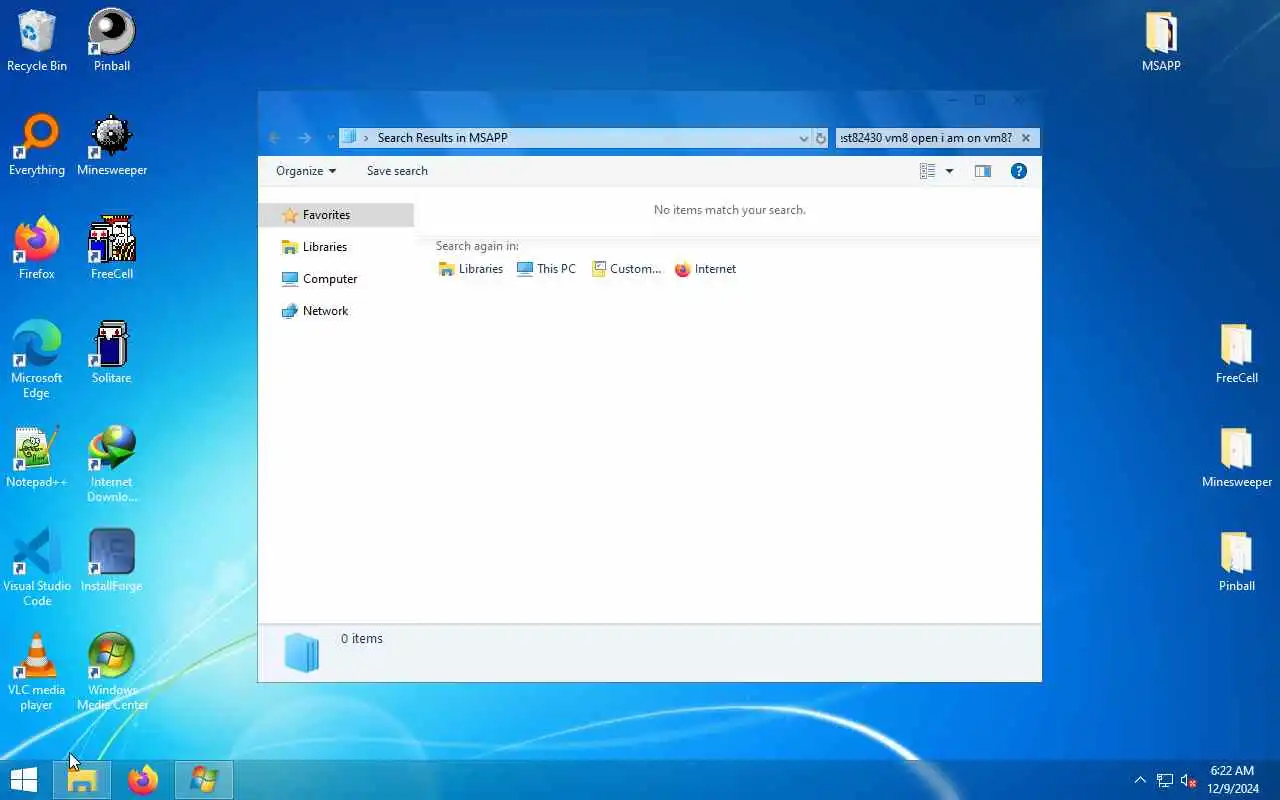Open the view options dropdown arrow
The image size is (1280, 800).
click(949, 171)
